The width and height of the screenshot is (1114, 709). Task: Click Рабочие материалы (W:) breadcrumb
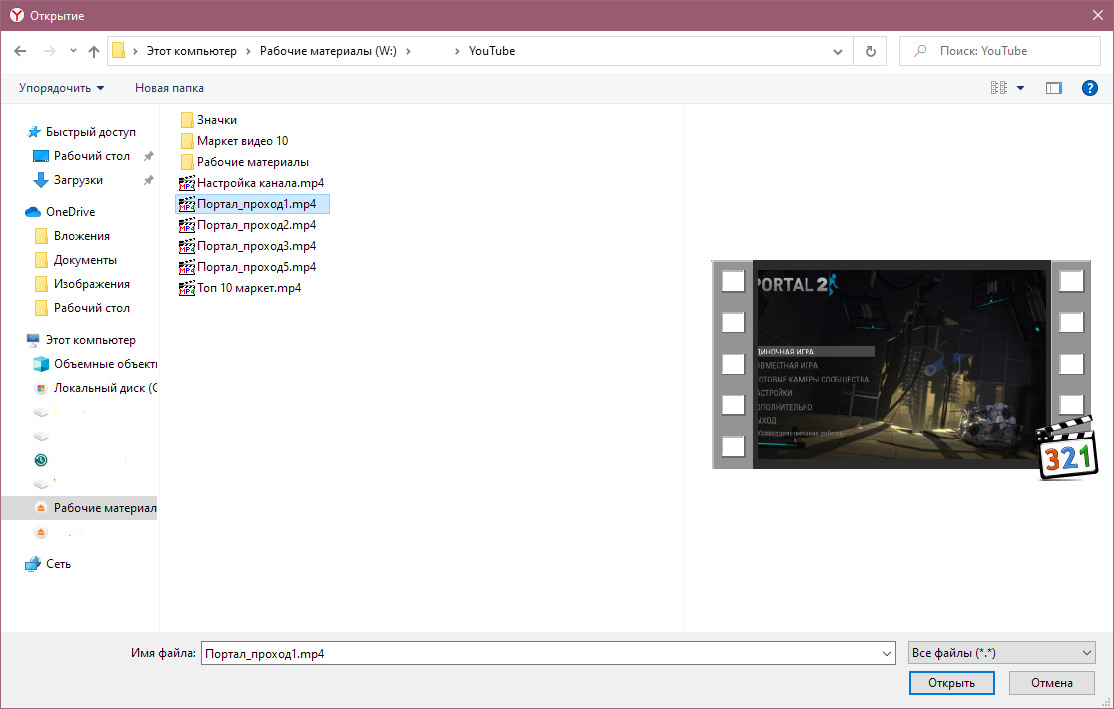coord(328,51)
